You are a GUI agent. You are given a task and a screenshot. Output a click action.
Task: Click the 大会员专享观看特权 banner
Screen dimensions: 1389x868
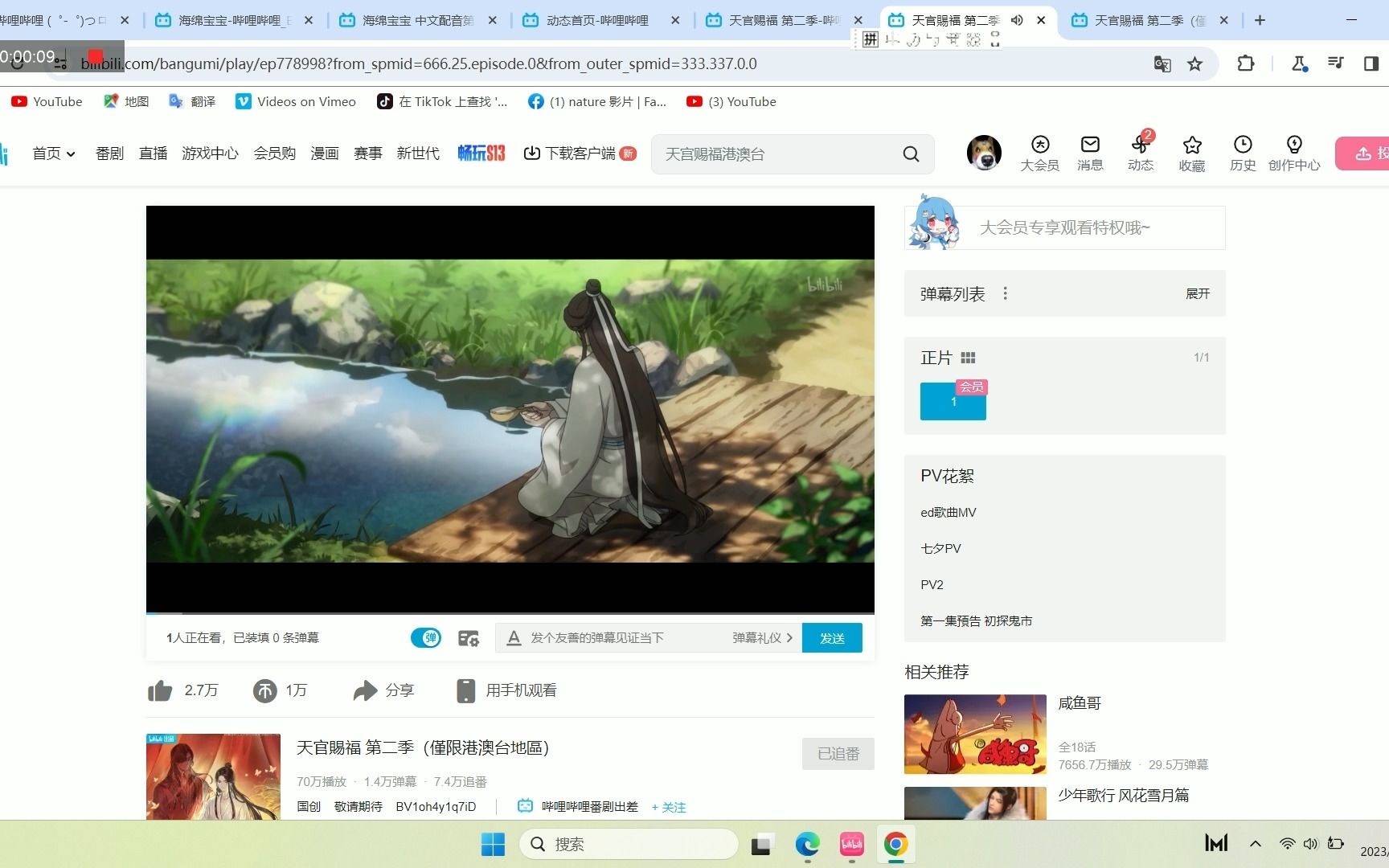coord(1064,227)
